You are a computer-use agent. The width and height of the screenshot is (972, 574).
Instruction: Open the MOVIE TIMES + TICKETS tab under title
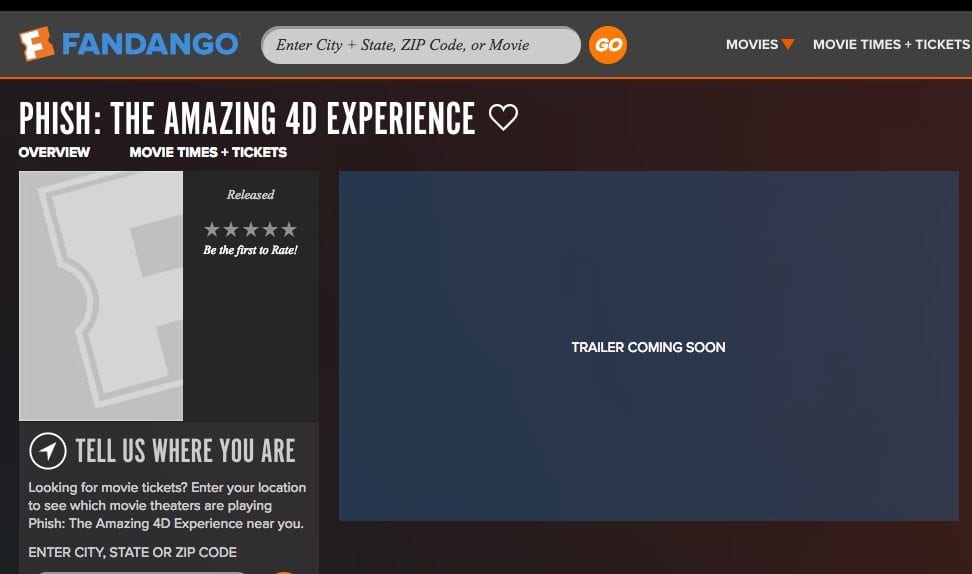pyautogui.click(x=208, y=152)
